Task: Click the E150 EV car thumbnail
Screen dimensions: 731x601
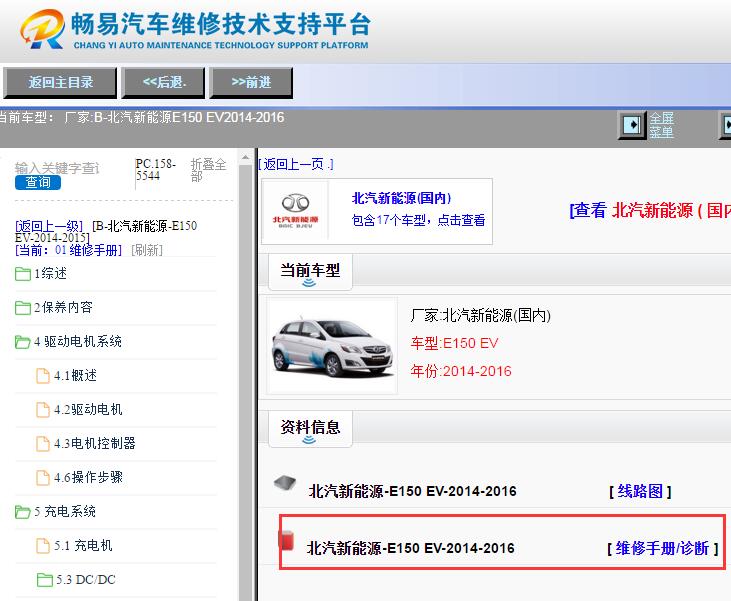Action: tap(332, 346)
